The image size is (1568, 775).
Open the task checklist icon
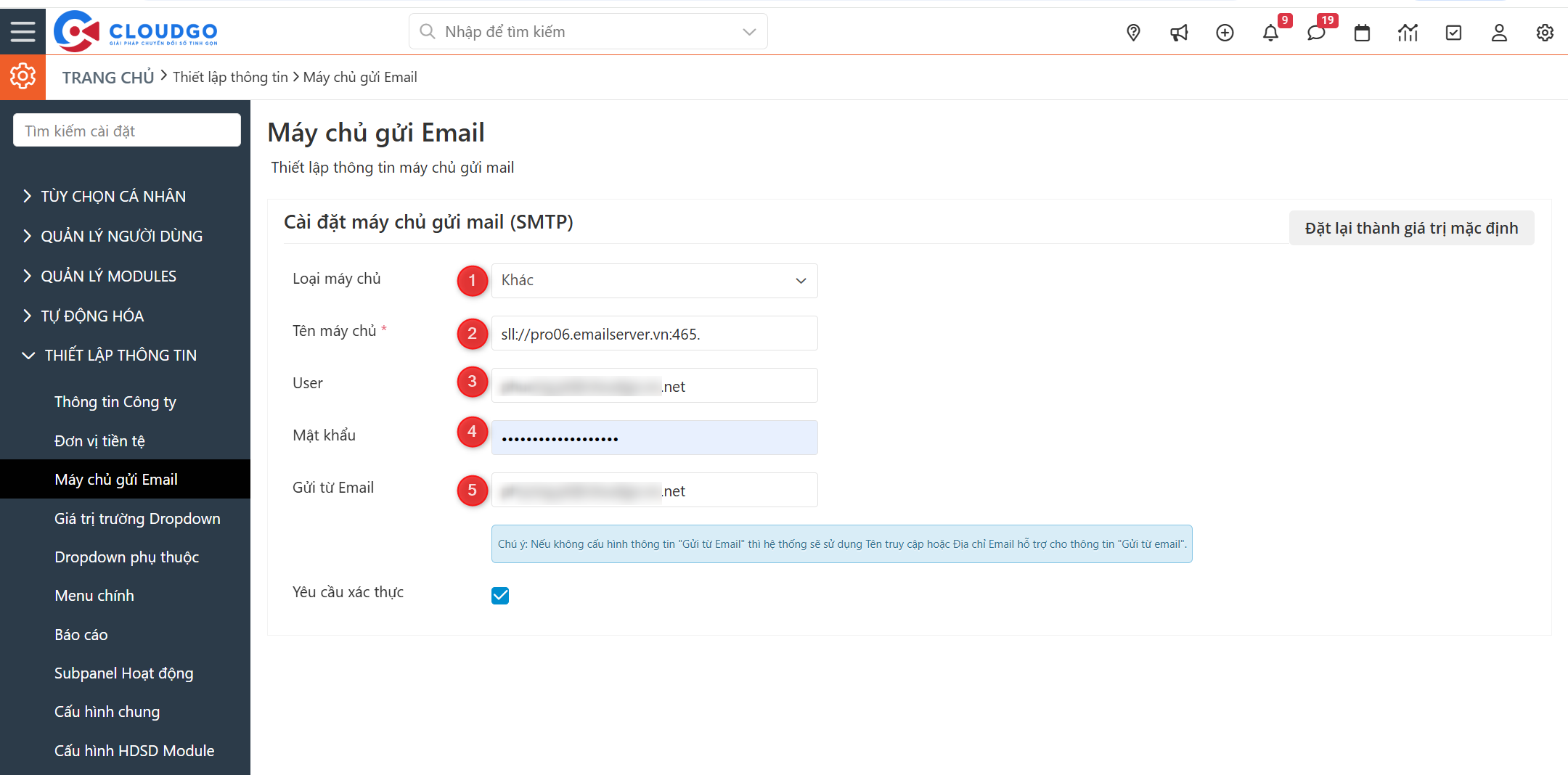point(1453,32)
